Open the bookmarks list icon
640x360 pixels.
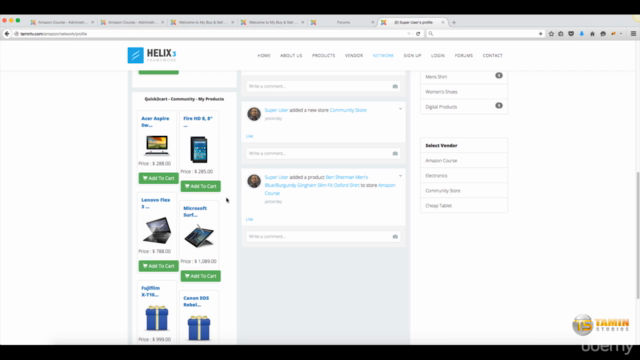tap(561, 34)
